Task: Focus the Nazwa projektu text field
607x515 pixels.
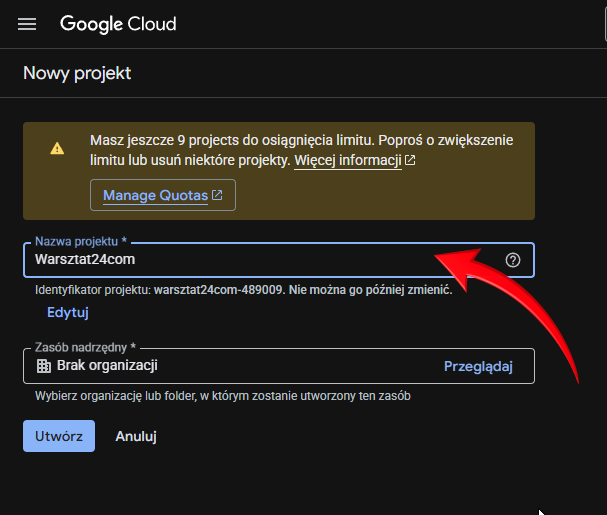Action: coord(260,260)
